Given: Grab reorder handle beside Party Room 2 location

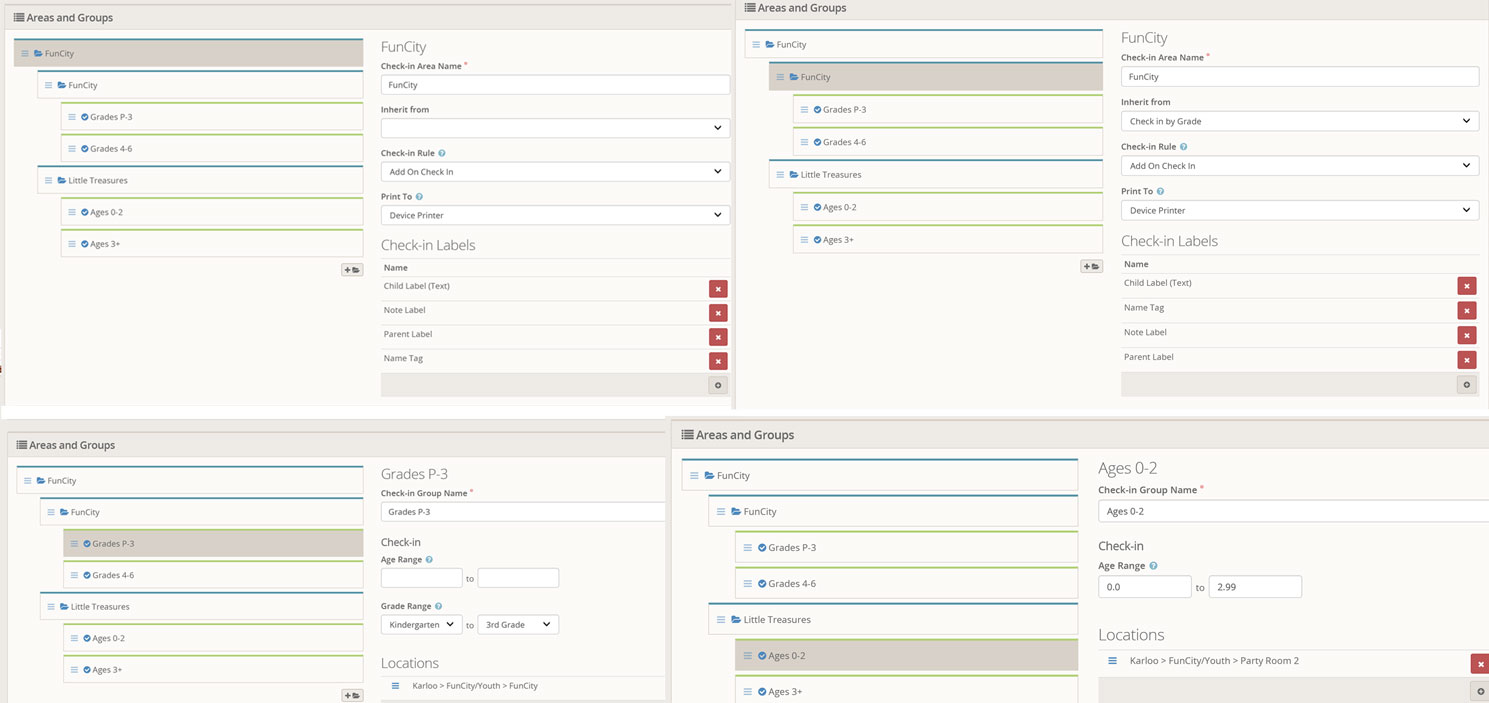Looking at the screenshot, I should pyautogui.click(x=1112, y=661).
